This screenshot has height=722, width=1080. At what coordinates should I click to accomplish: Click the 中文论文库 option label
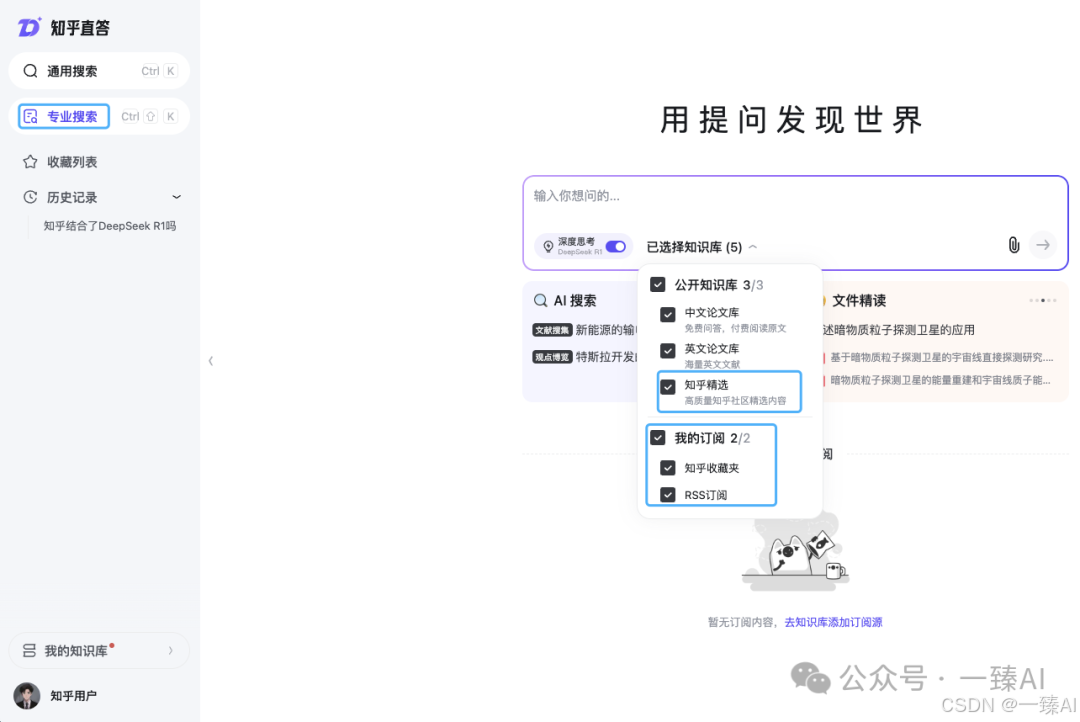coord(712,312)
